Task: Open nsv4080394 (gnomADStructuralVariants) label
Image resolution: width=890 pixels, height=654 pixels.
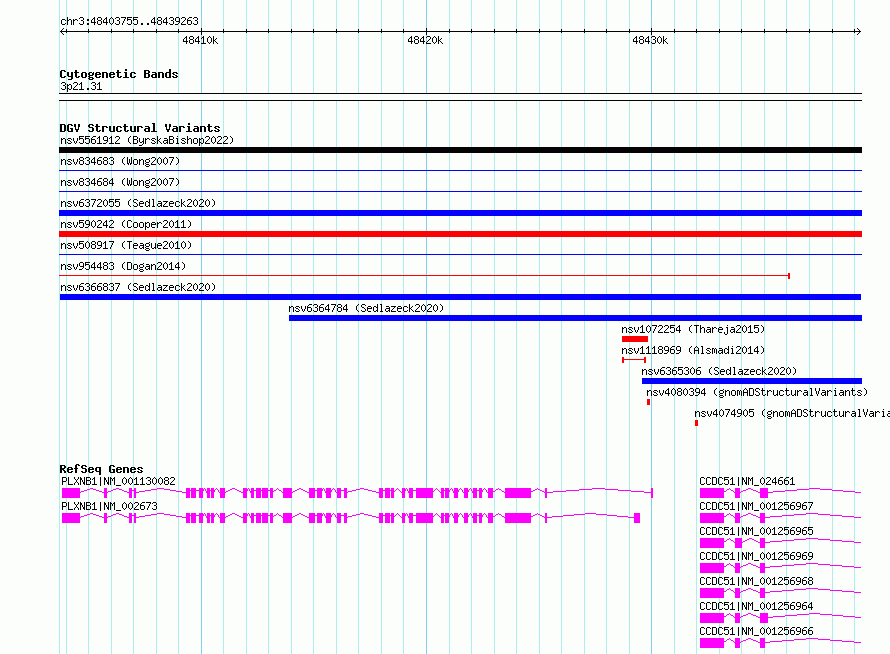Action: (757, 392)
